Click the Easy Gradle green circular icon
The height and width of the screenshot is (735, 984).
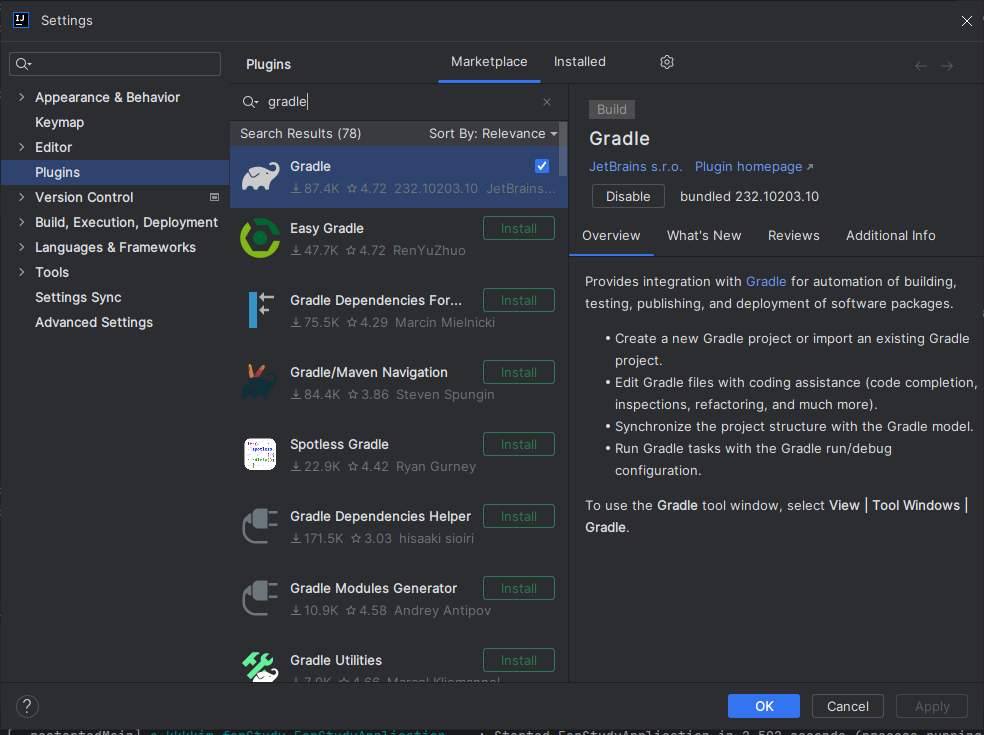pyautogui.click(x=260, y=238)
